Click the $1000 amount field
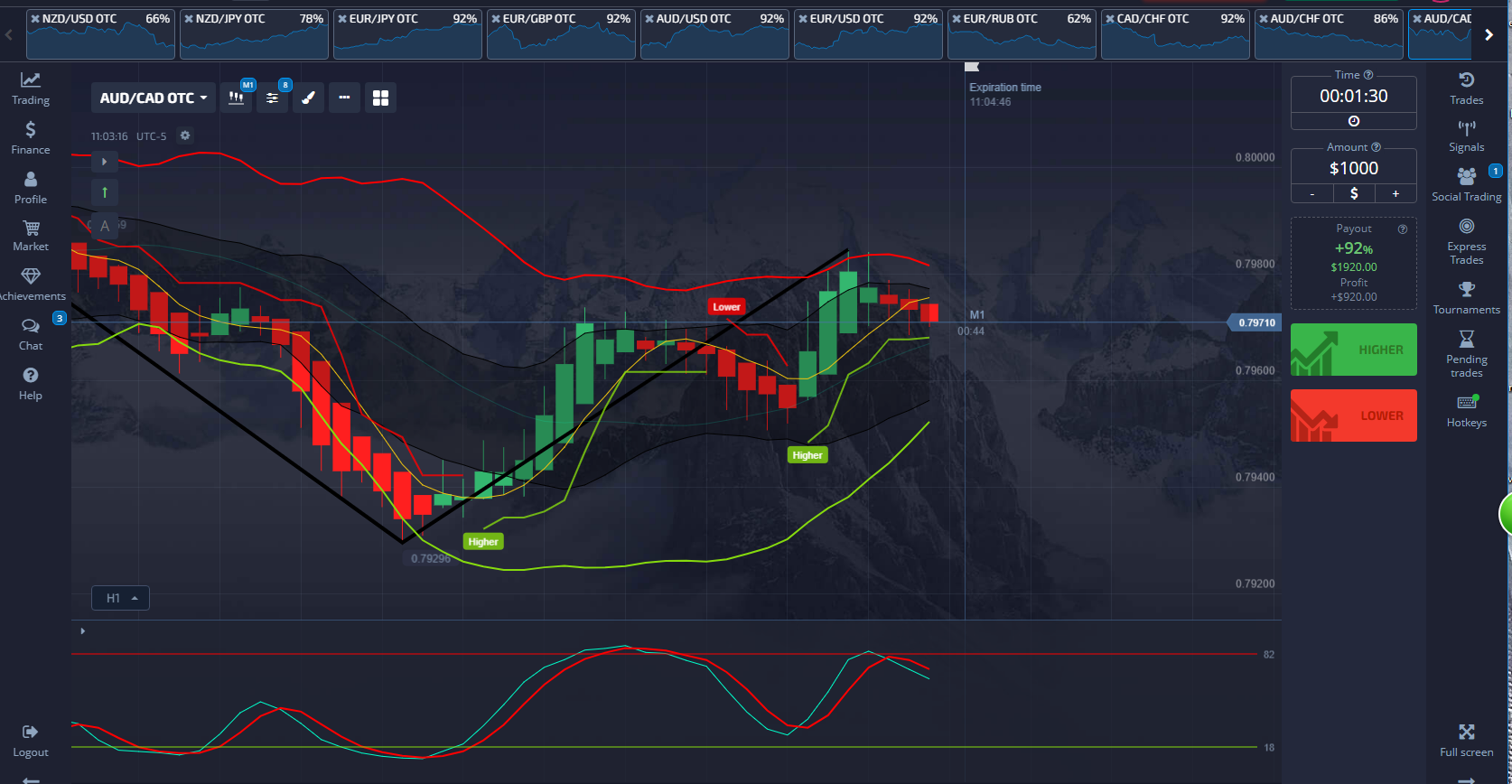Screen dimensions: 1512x784 click(x=1353, y=168)
